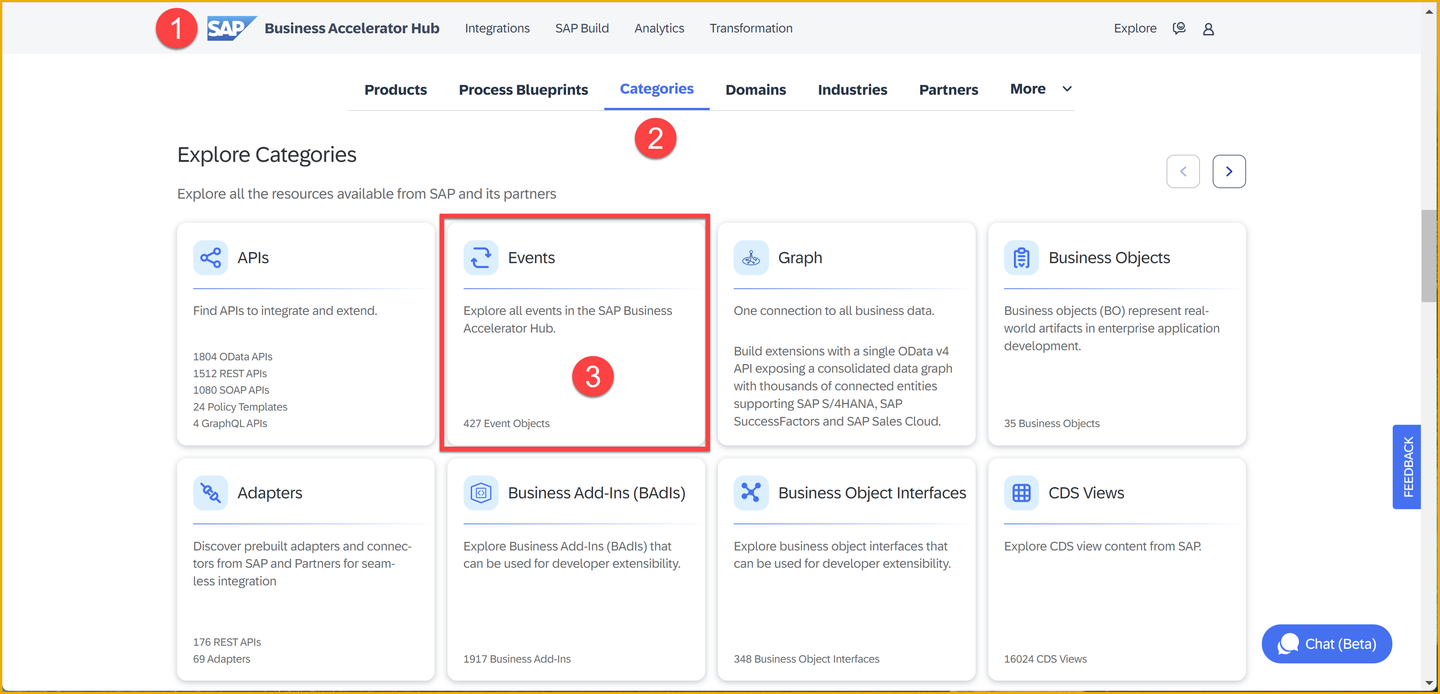
Task: Open the Transformation menu
Action: pos(751,28)
